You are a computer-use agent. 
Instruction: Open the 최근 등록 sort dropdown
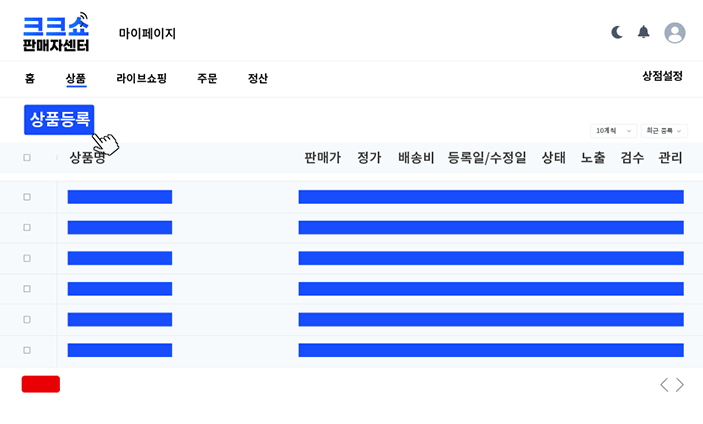pyautogui.click(x=664, y=130)
